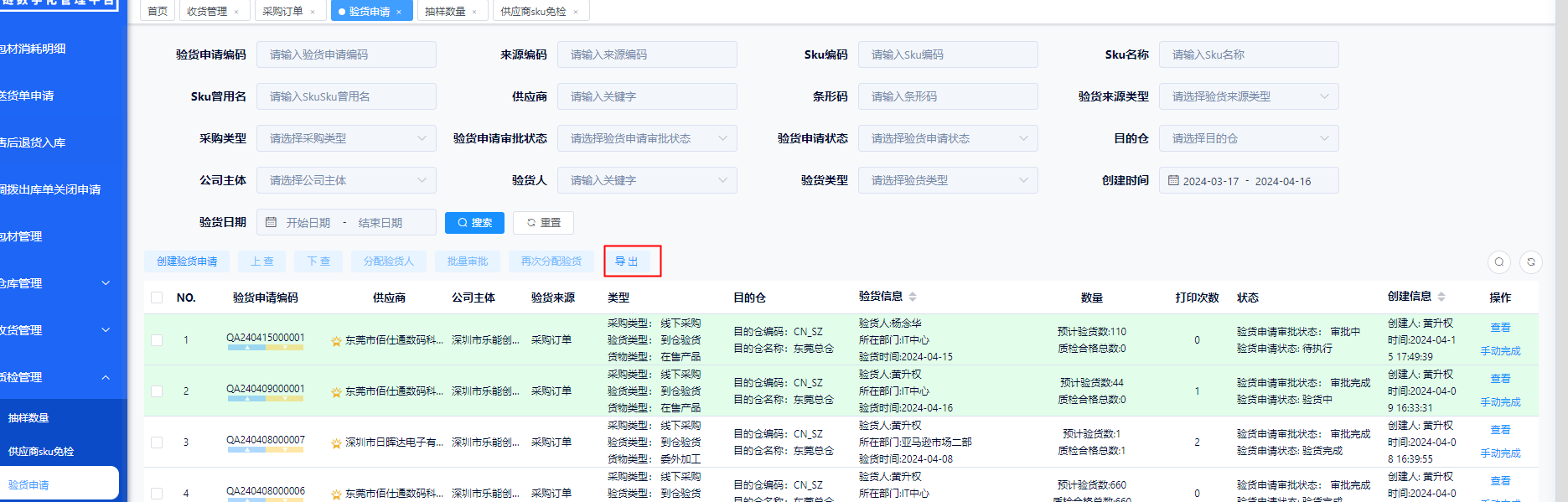Screen dimensions: 1568x502
Task: Click the 导出 export button
Action: click(x=627, y=261)
